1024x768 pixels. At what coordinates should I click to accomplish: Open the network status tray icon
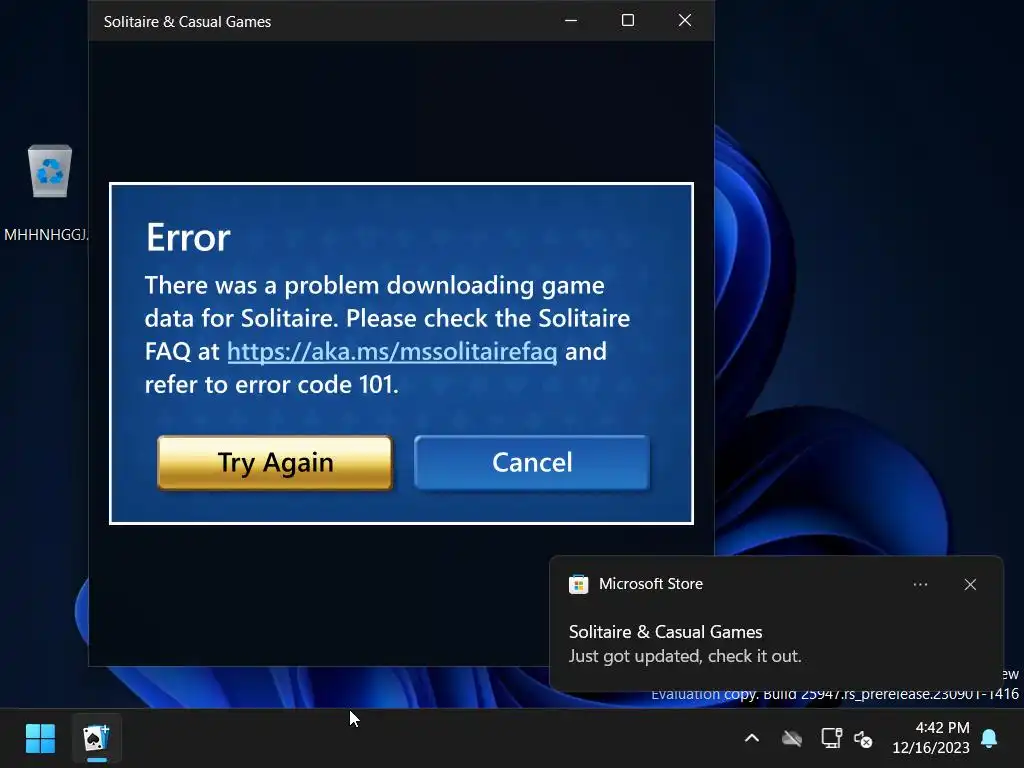831,739
